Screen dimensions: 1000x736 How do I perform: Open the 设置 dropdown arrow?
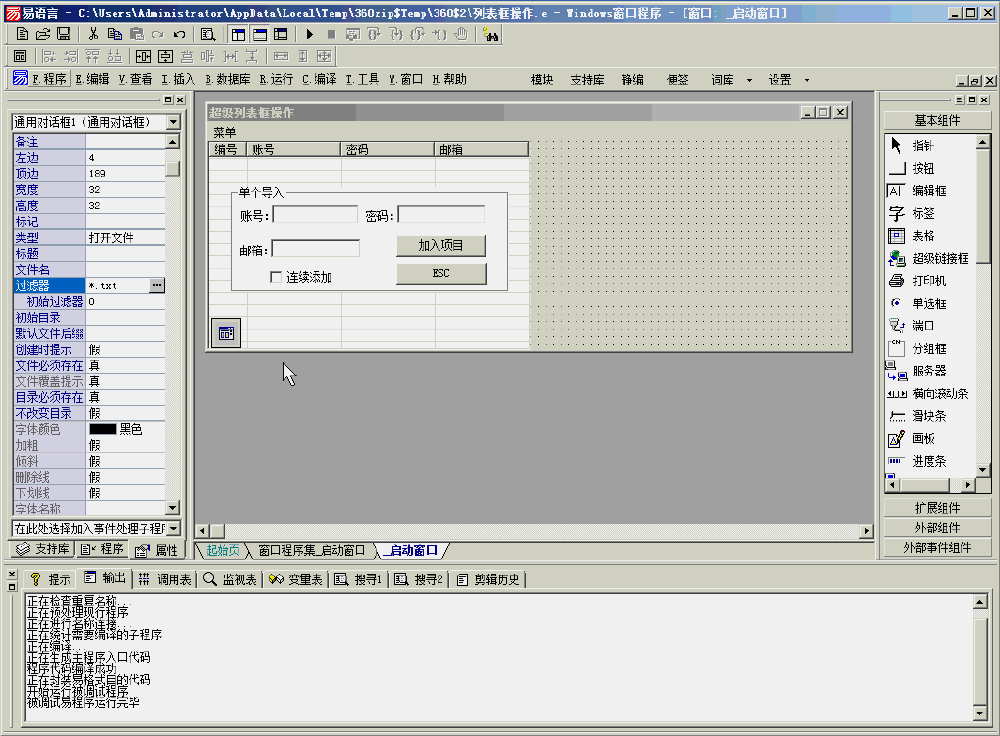(807, 80)
